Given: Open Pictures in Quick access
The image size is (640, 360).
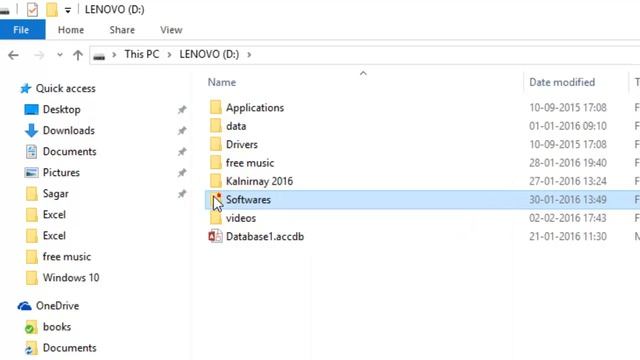Looking at the screenshot, I should (x=61, y=173).
